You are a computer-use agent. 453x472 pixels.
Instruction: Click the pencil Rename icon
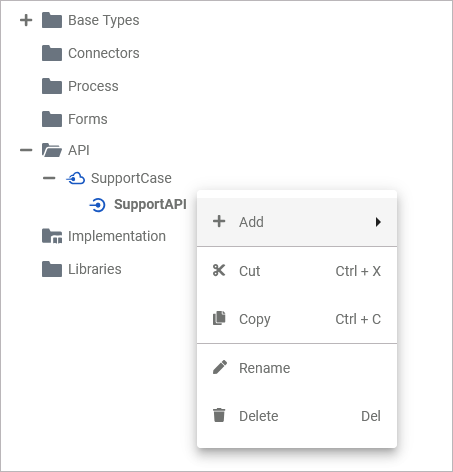point(220,367)
